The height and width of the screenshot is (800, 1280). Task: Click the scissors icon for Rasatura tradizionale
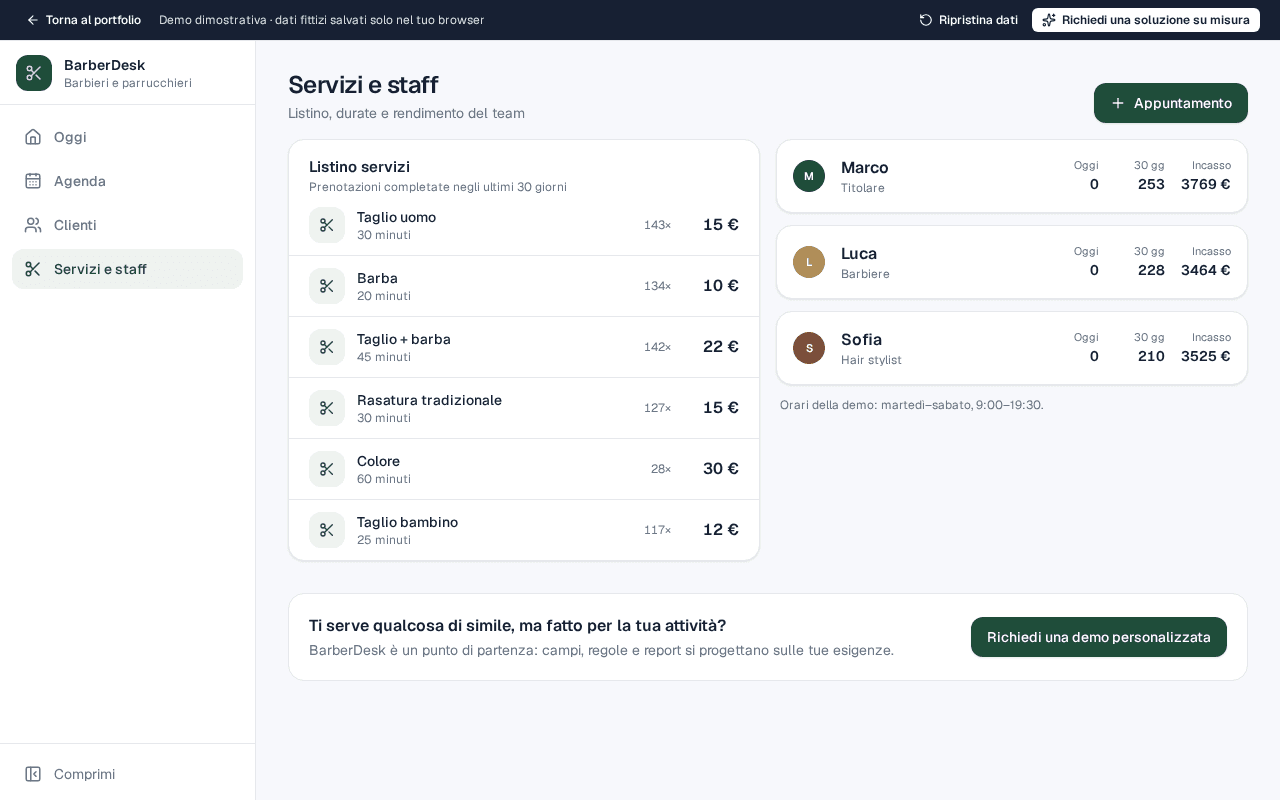[x=327, y=408]
